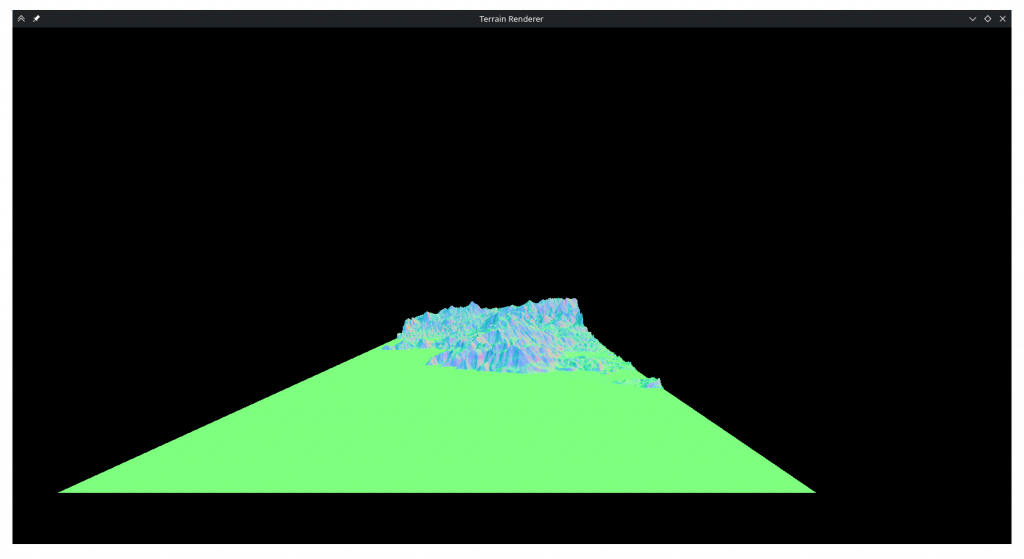Screen dimensions: 1024x559
Task: Maximize the Terrain Renderer window
Action: click(x=987, y=19)
